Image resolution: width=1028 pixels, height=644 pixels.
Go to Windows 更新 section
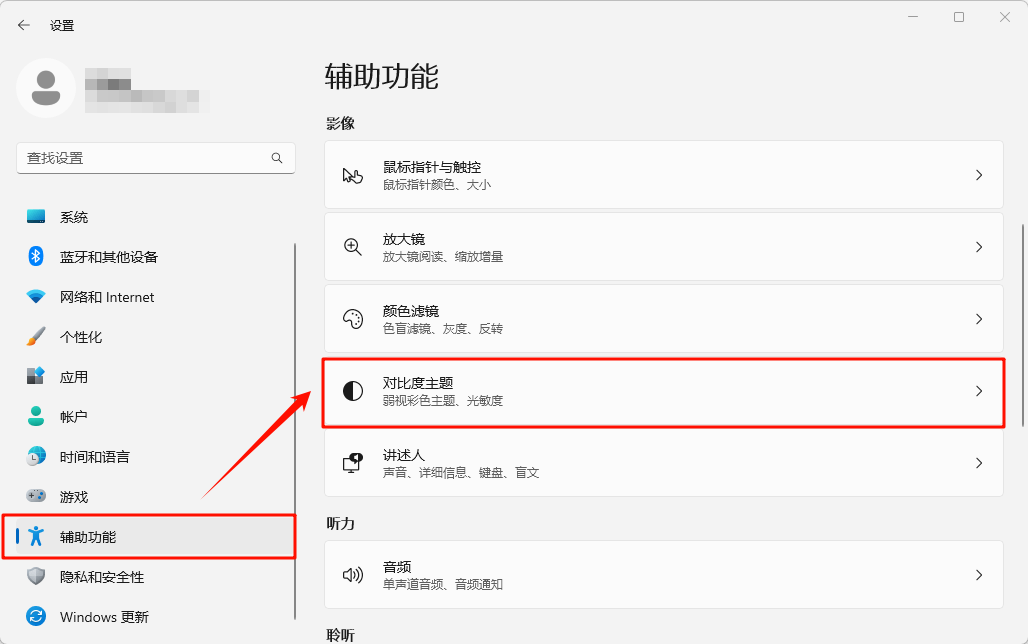(104, 617)
